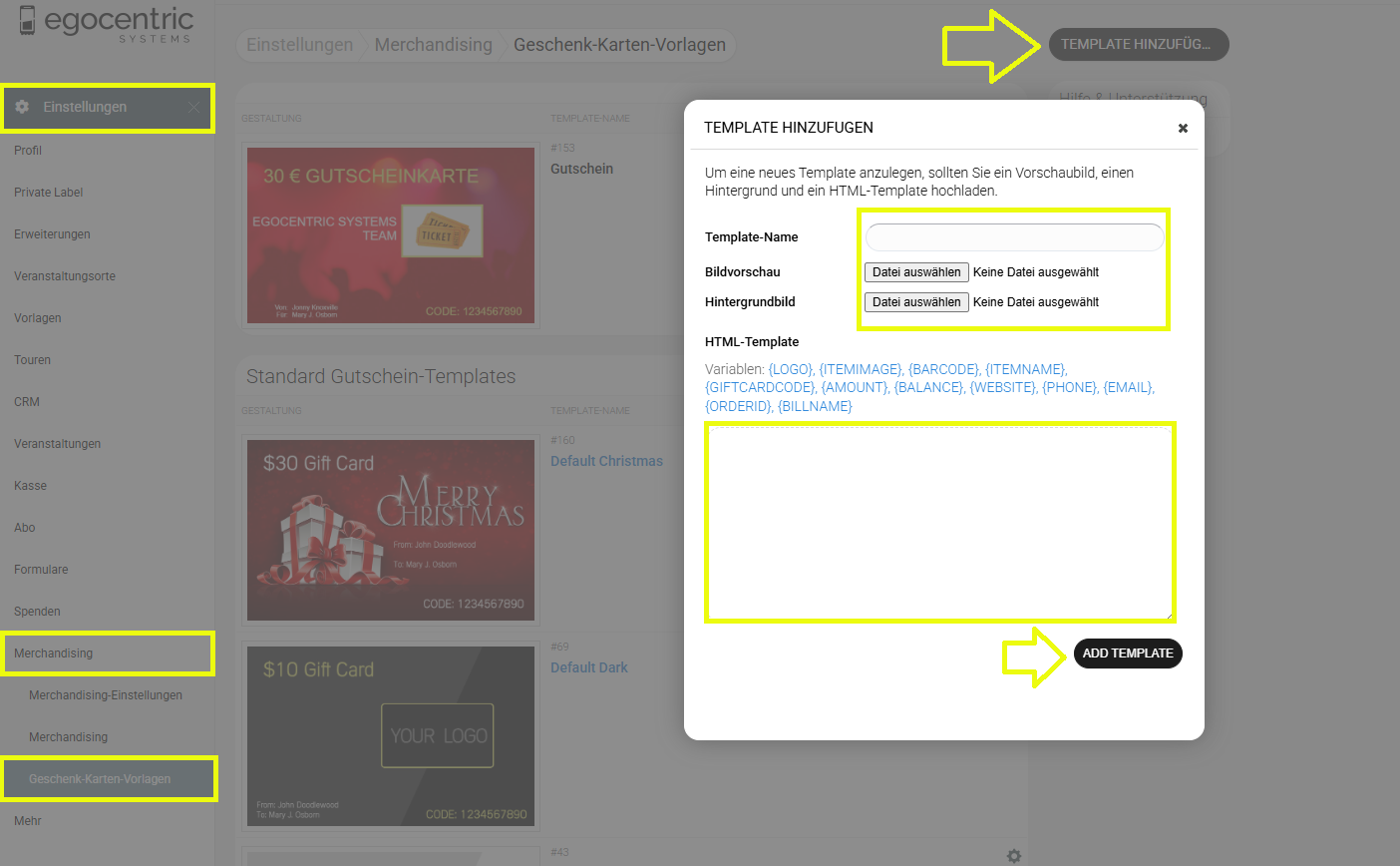
Task: Choose file for Bildvorschau
Action: (x=916, y=272)
